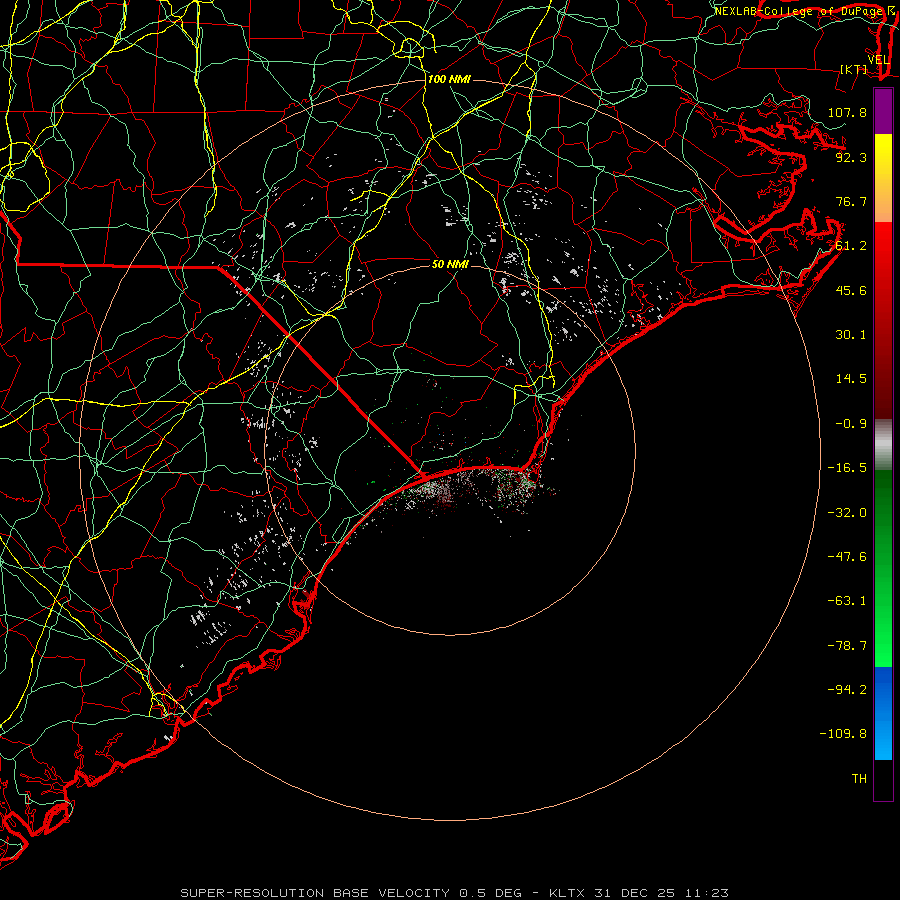Viewport: 900px width, 900px height.
Task: Select the 92.3 scale value
Action: [851, 157]
